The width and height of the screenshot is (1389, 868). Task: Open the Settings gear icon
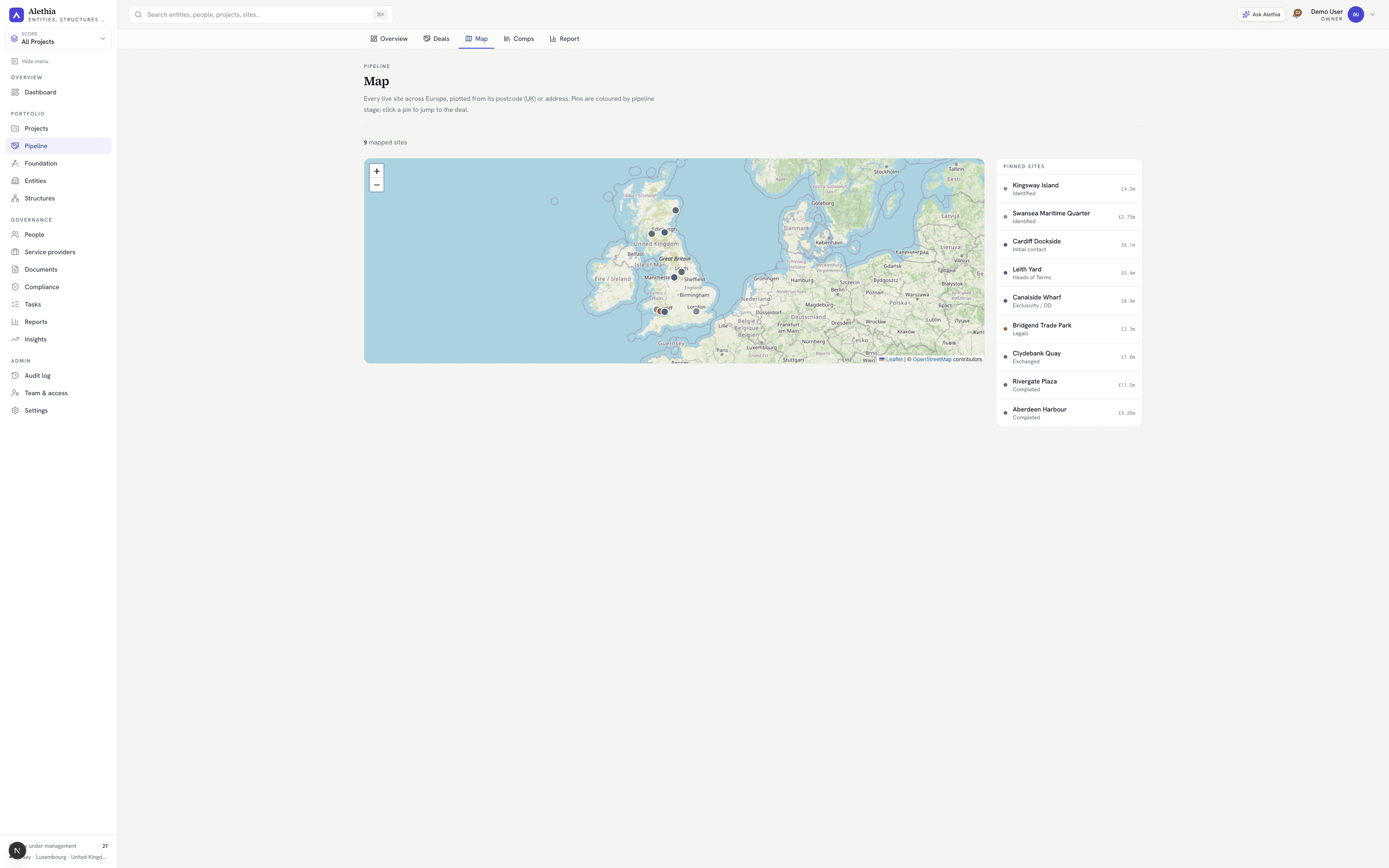(16, 411)
